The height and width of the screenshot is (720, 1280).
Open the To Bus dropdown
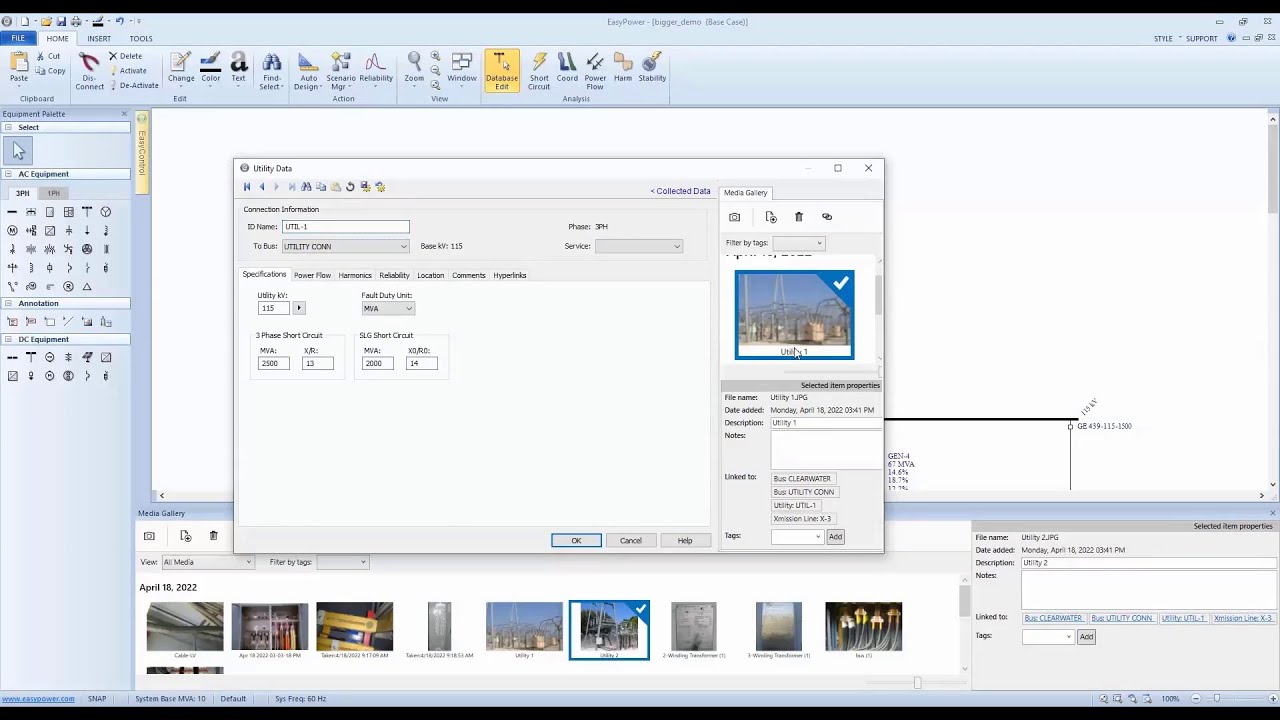(403, 247)
